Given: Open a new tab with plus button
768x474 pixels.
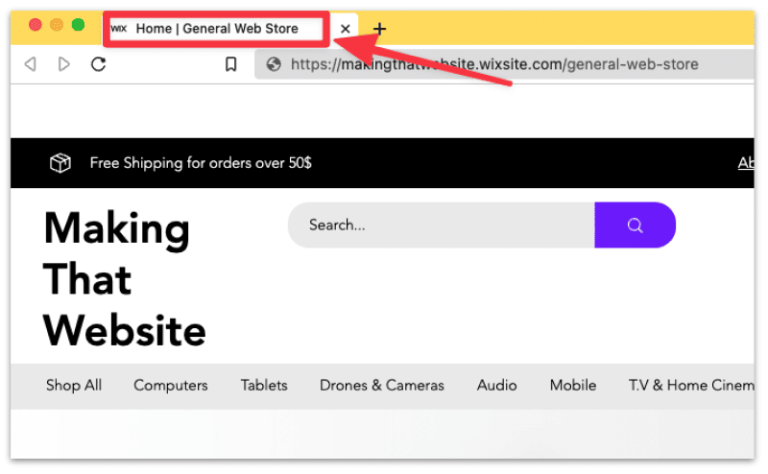Looking at the screenshot, I should click(x=379, y=29).
